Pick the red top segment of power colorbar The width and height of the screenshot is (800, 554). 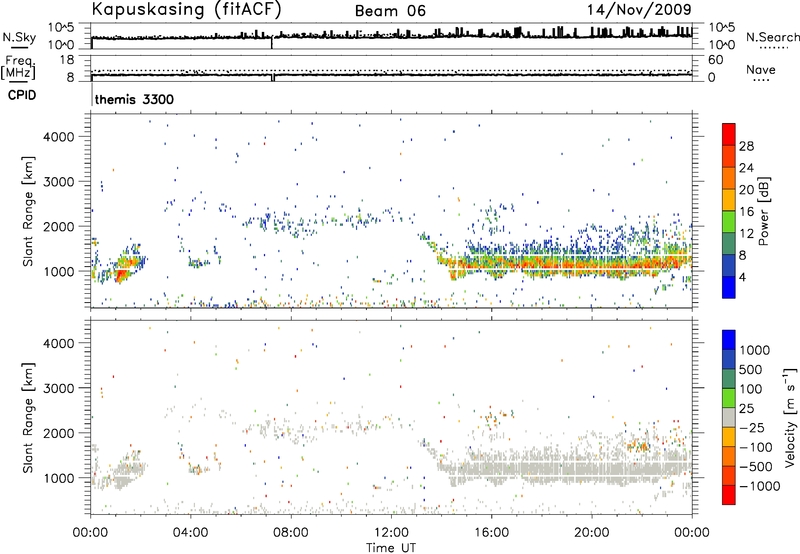tap(729, 134)
